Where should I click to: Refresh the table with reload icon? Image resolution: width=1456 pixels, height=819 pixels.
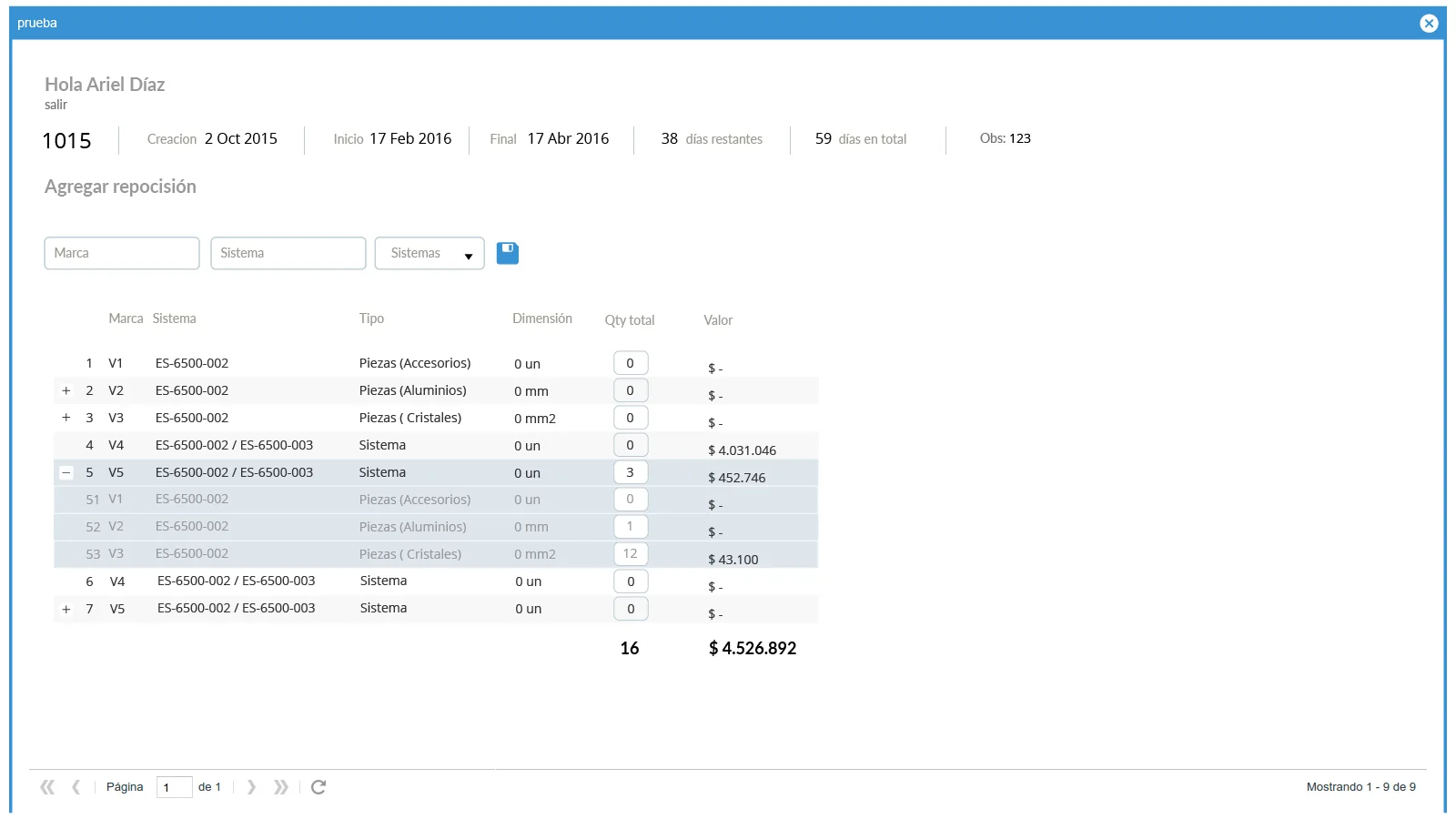pos(318,787)
